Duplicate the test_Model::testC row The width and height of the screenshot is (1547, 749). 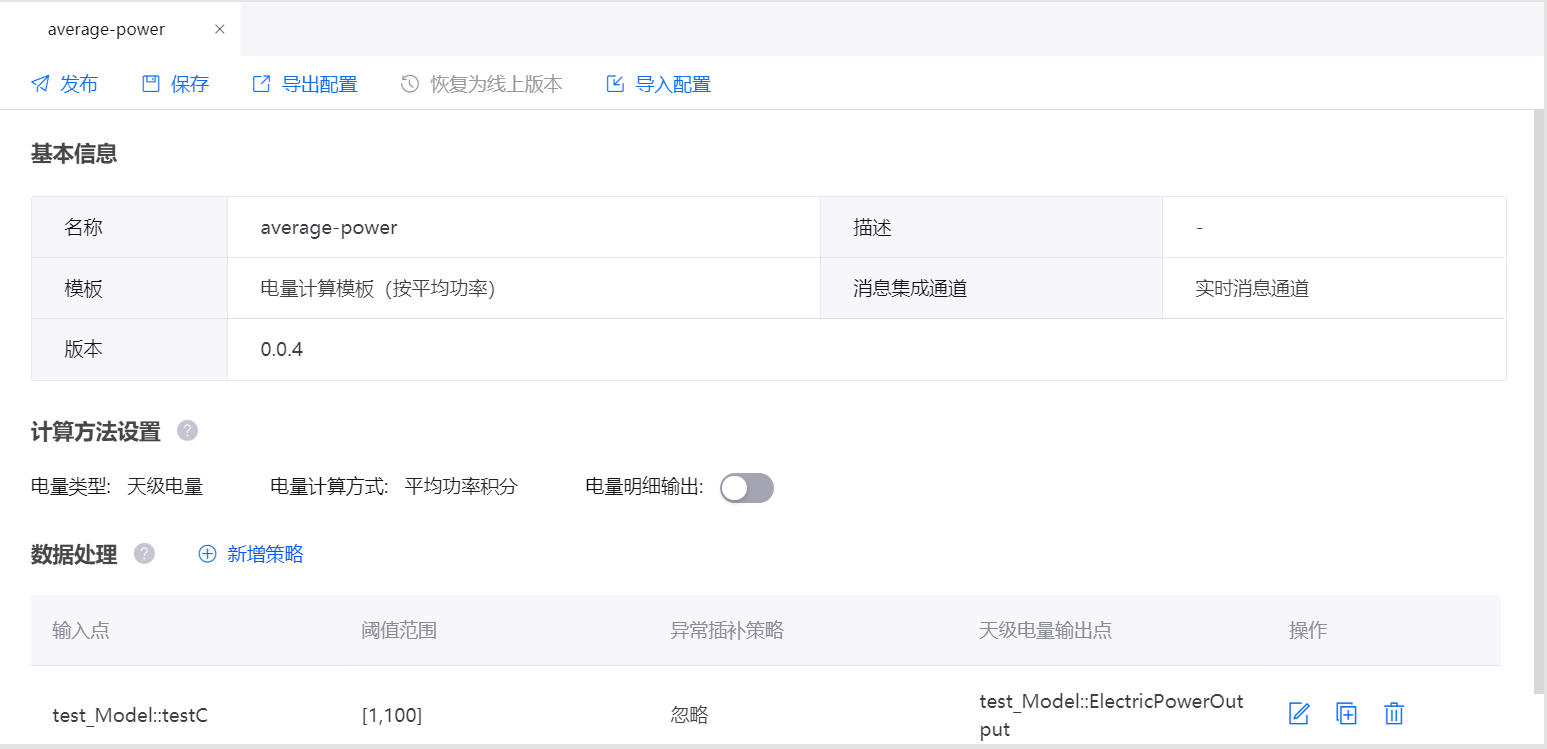tap(1347, 714)
